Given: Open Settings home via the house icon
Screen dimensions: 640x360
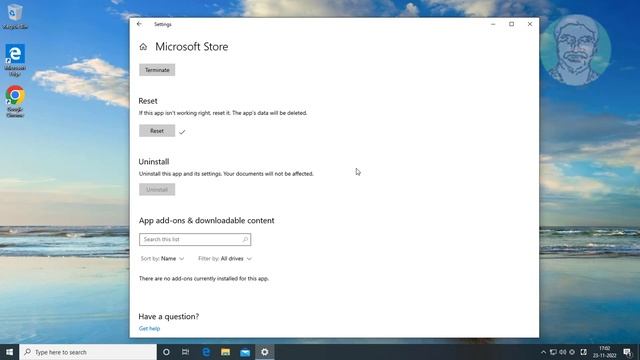Looking at the screenshot, I should [x=143, y=47].
